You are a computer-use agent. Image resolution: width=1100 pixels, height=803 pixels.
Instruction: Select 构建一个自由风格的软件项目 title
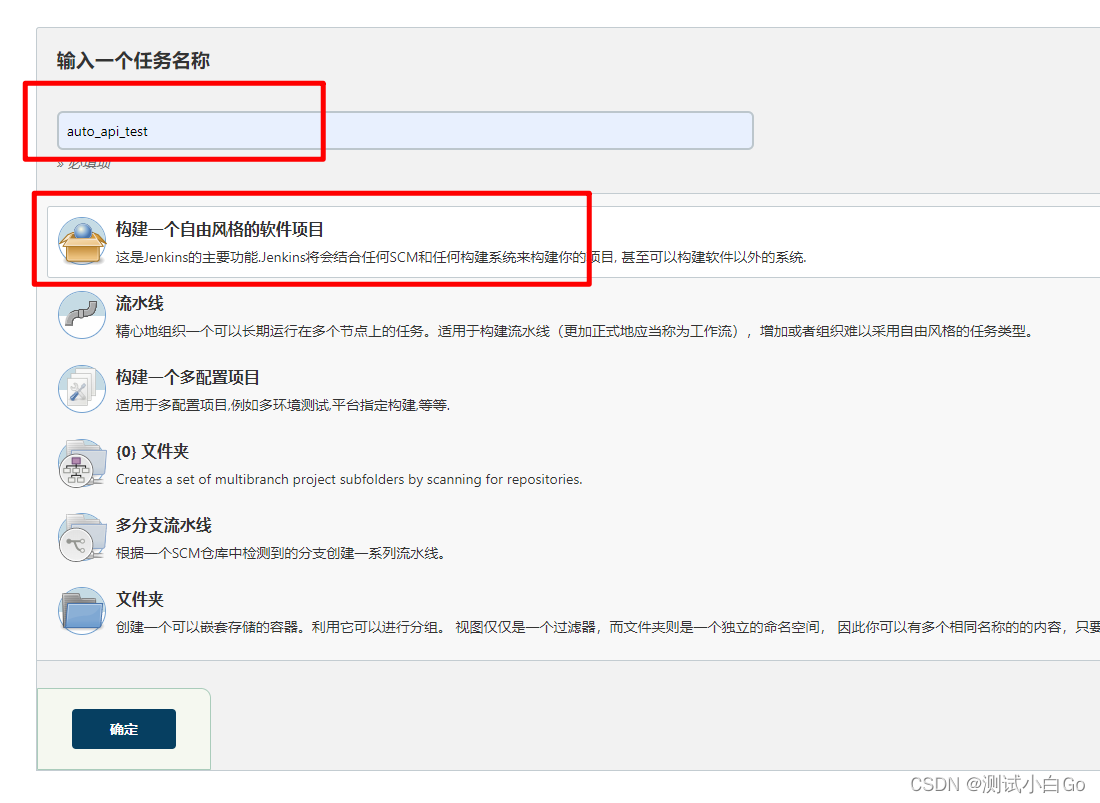[220, 229]
